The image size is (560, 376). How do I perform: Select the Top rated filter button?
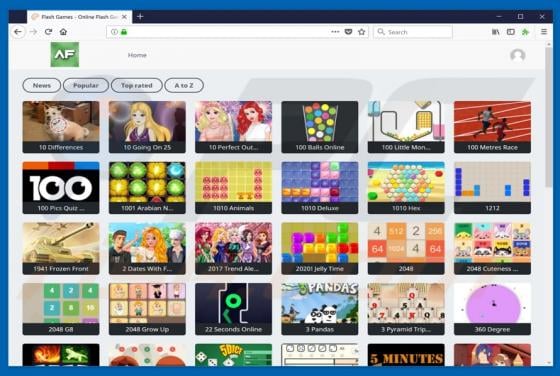tap(137, 85)
